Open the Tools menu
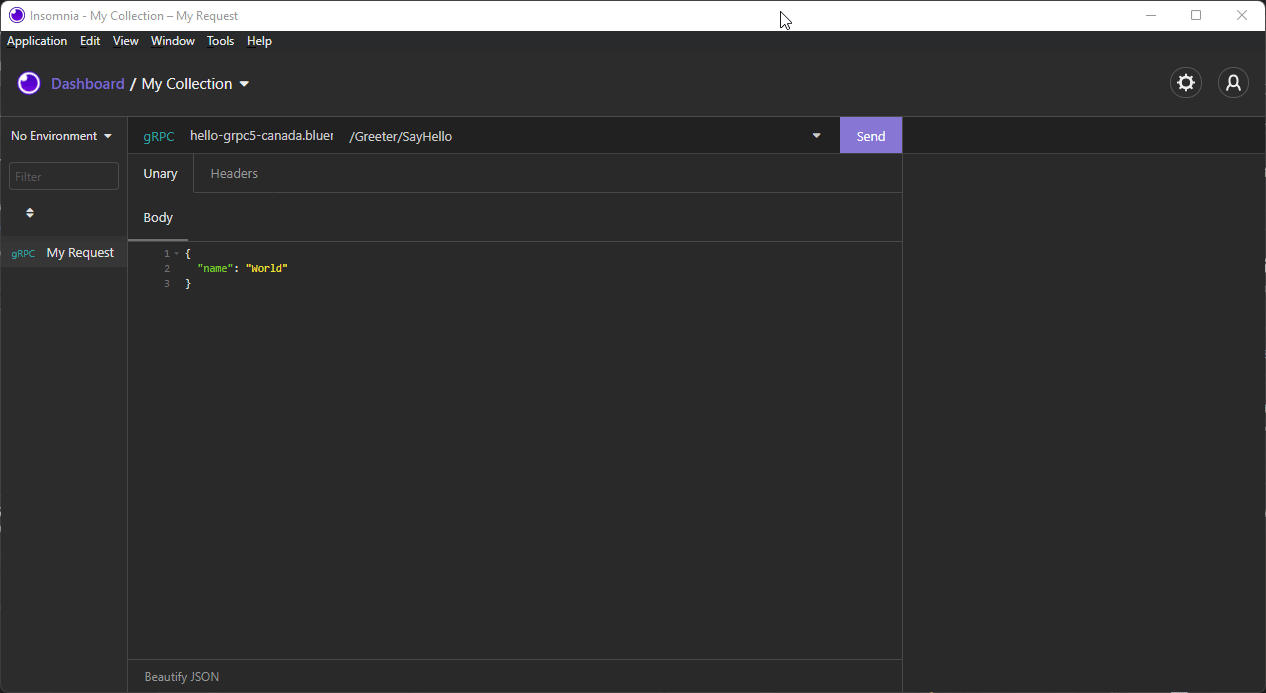Viewport: 1266px width, 693px height. click(220, 41)
